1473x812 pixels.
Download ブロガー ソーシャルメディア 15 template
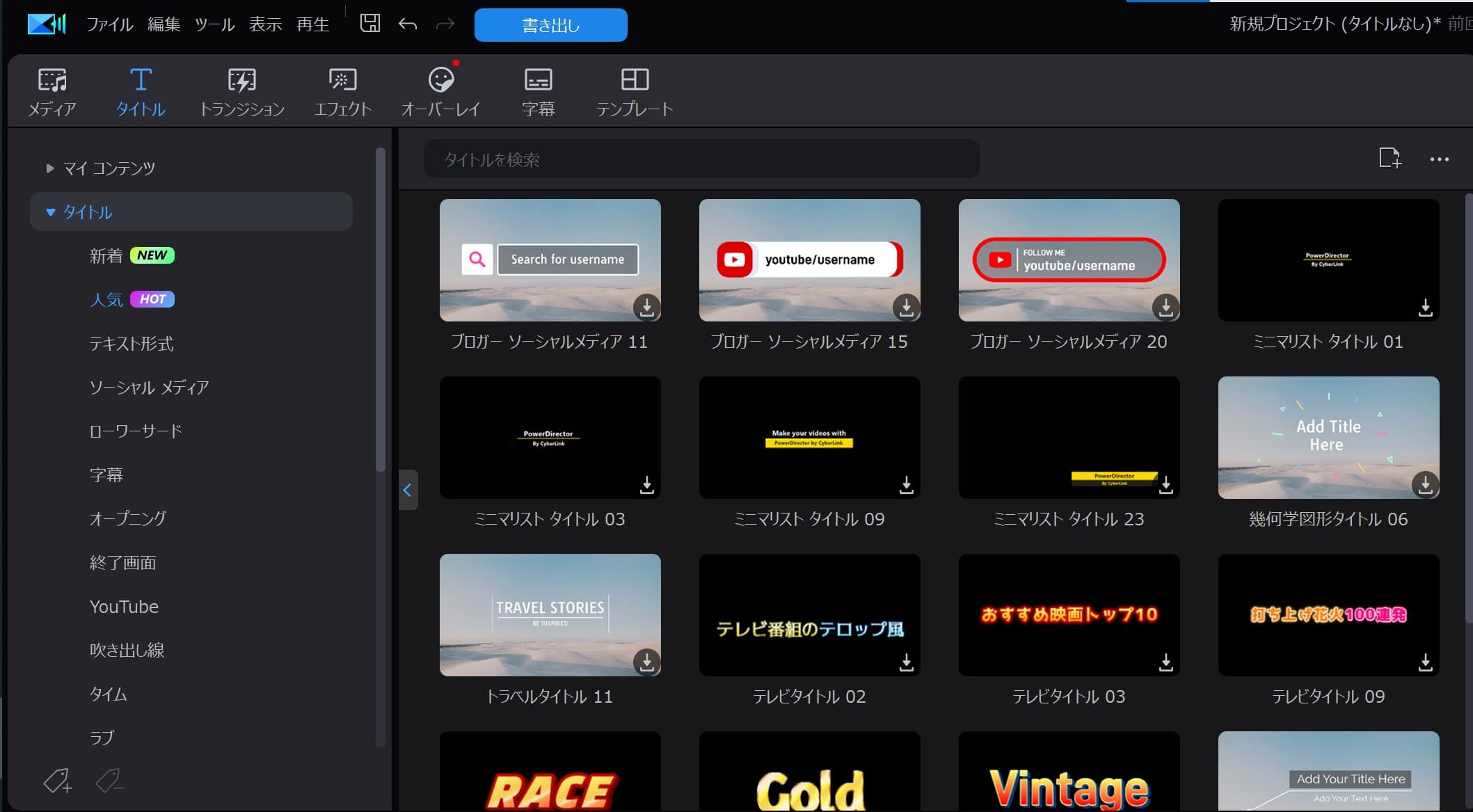click(906, 306)
